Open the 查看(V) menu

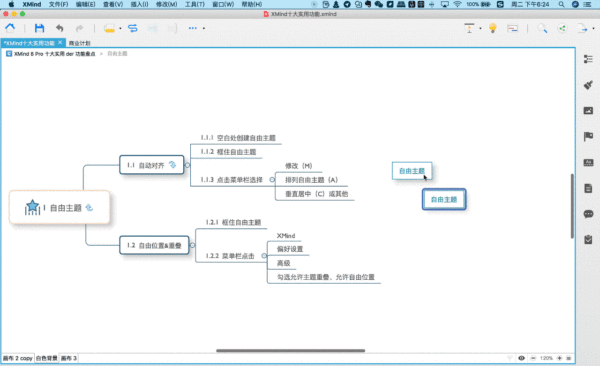pos(113,4)
